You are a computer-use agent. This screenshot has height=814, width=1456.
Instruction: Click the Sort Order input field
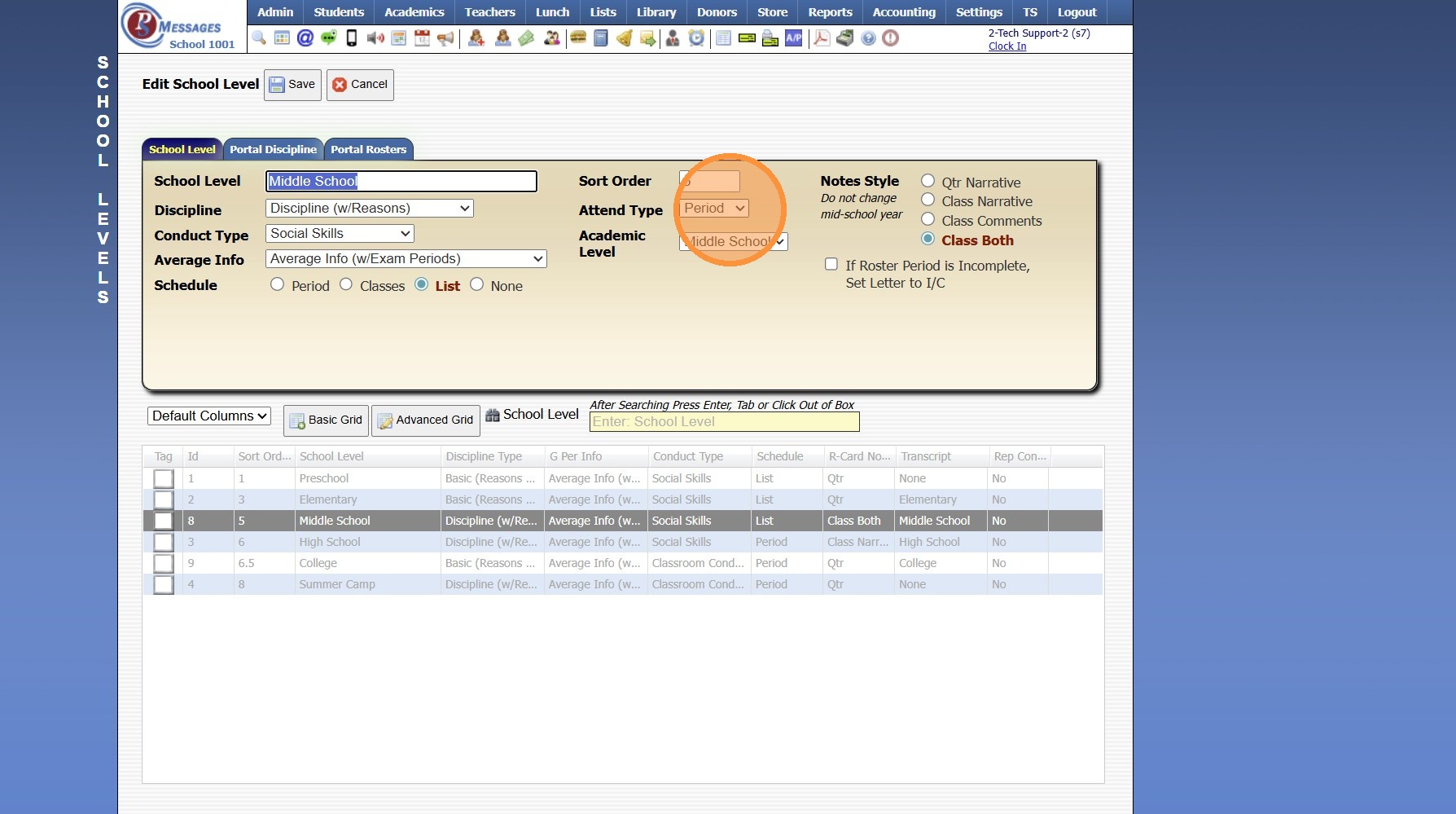pos(710,182)
